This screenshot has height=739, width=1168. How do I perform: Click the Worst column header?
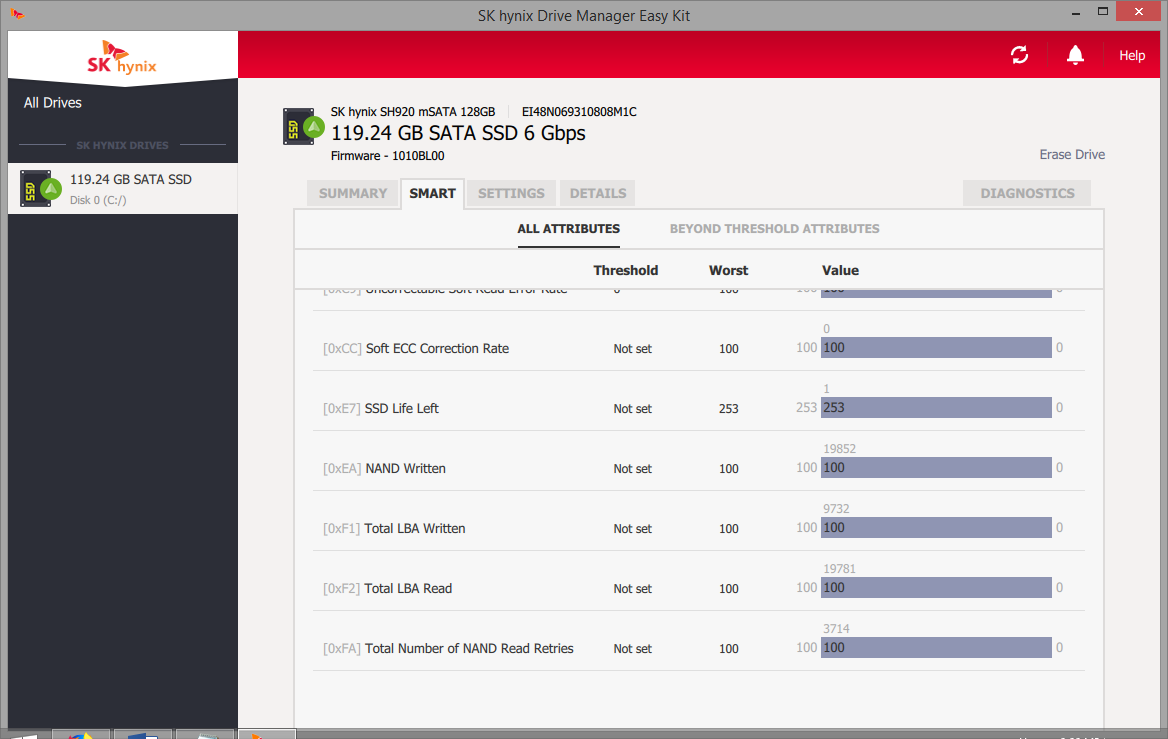point(729,270)
